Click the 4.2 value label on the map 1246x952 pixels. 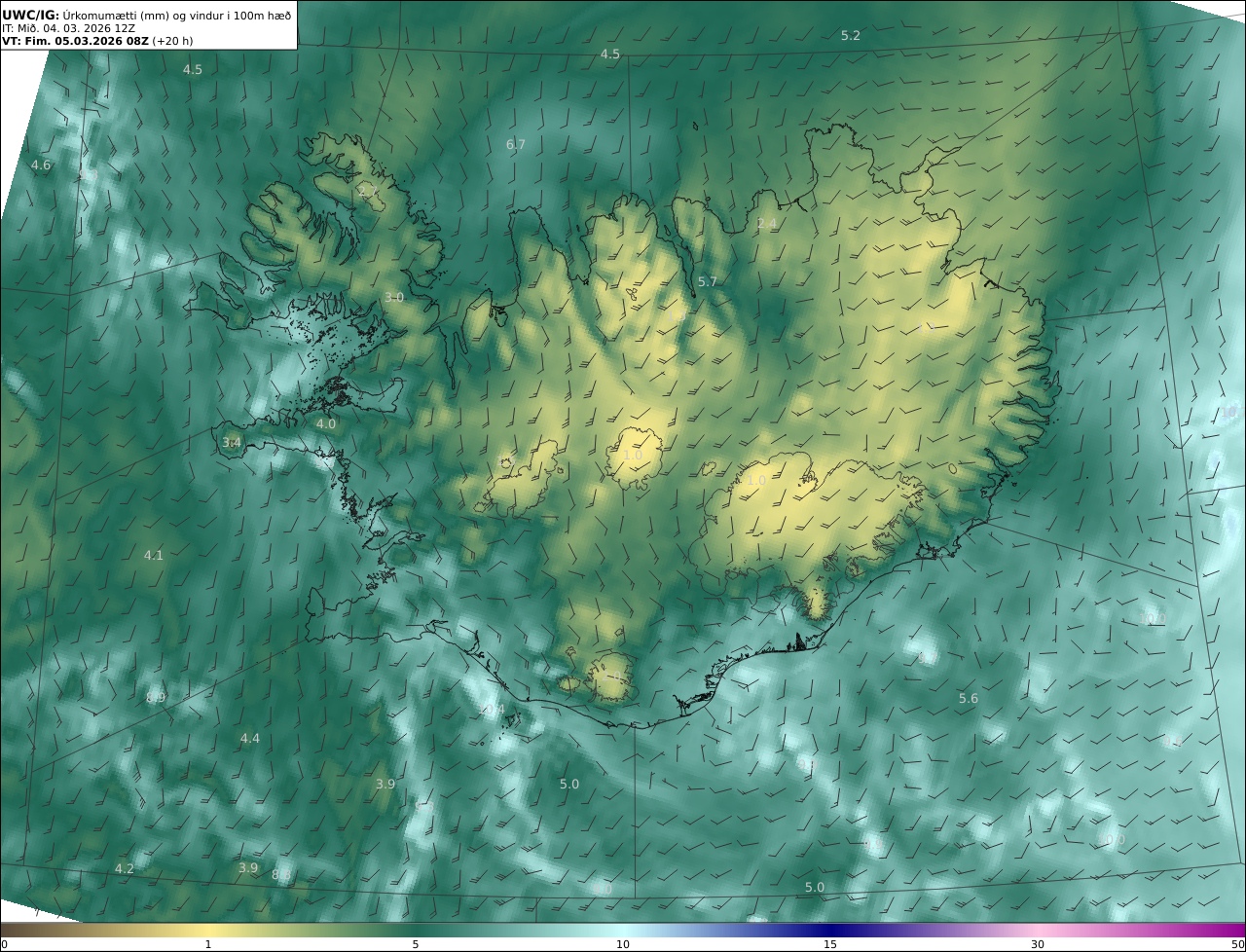[x=125, y=868]
